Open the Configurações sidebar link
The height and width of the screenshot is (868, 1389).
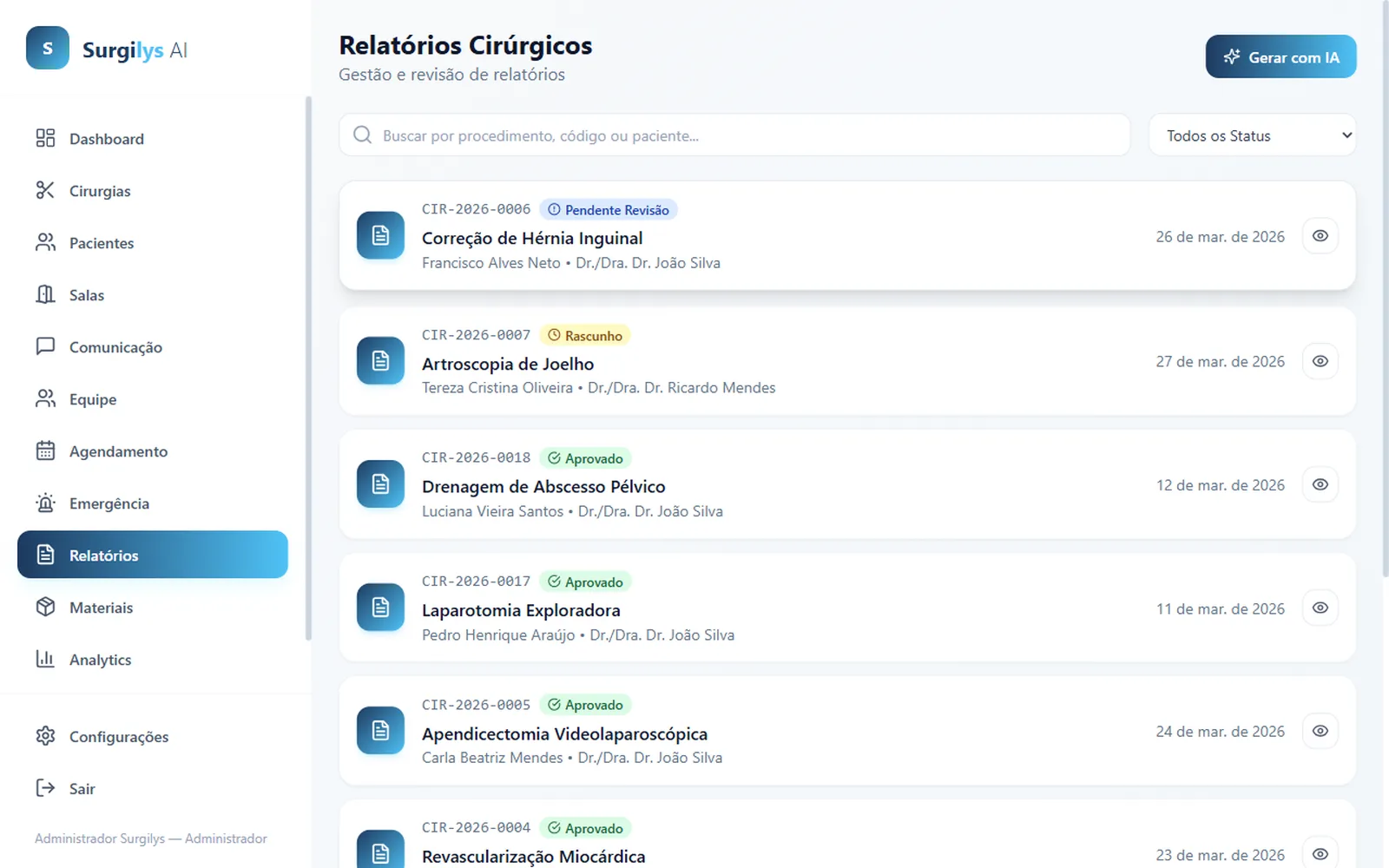pyautogui.click(x=153, y=736)
